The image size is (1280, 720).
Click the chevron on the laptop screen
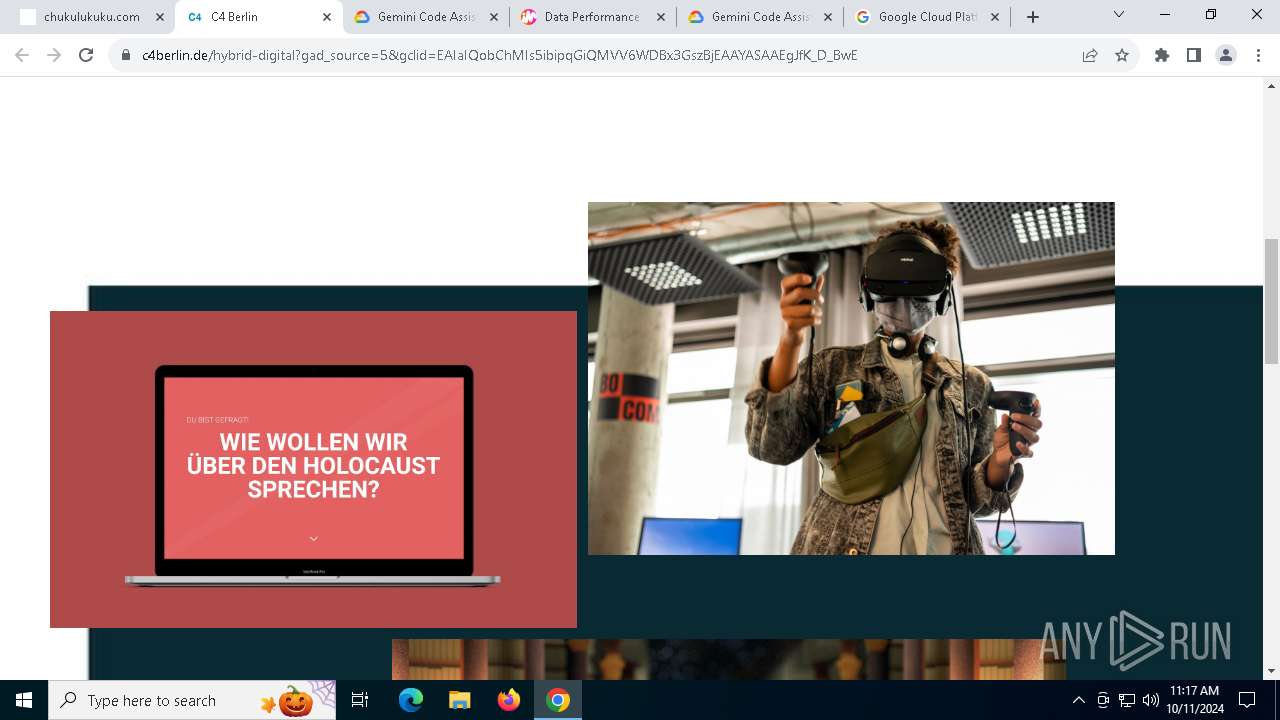(314, 538)
